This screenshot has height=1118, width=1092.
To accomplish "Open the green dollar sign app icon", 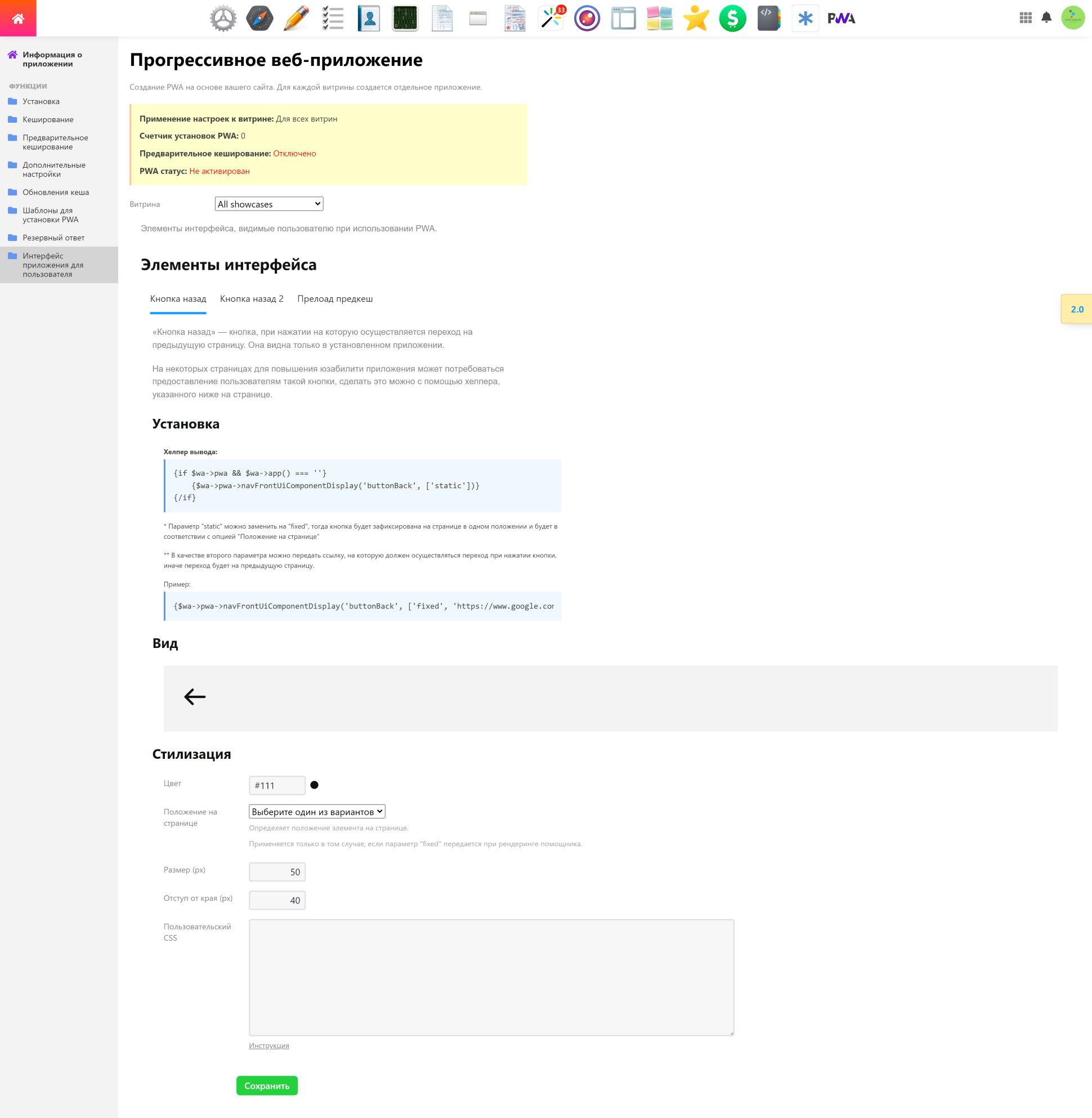I will click(732, 19).
